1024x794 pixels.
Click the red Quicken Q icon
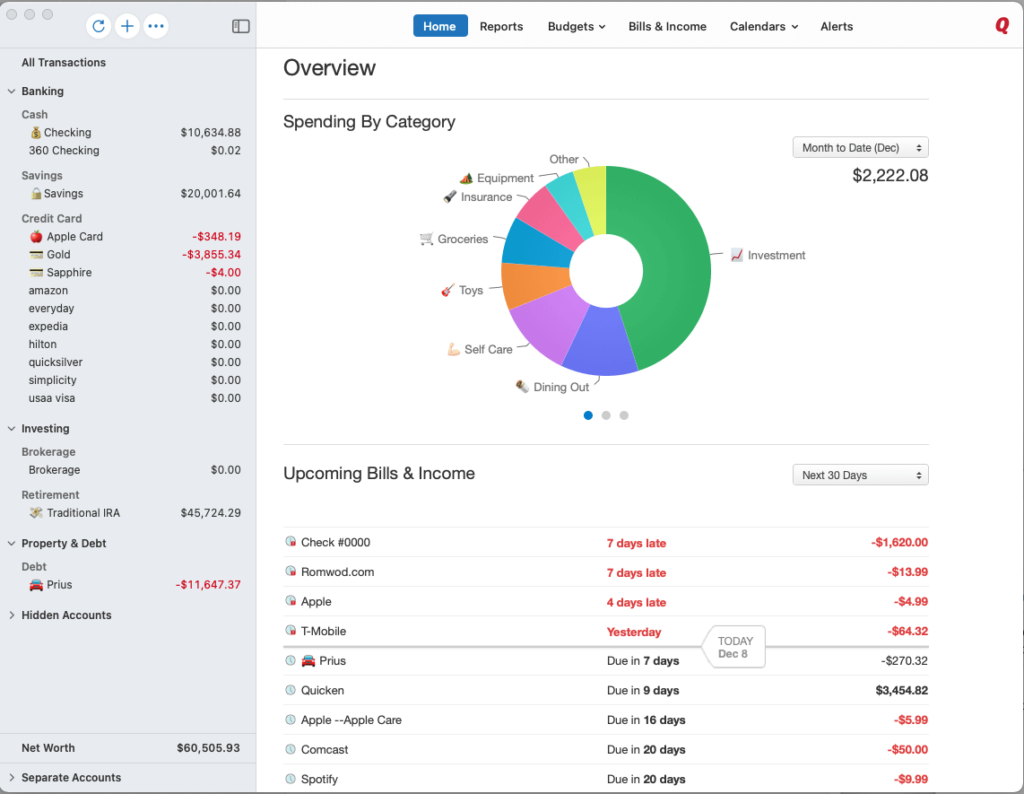[1002, 26]
